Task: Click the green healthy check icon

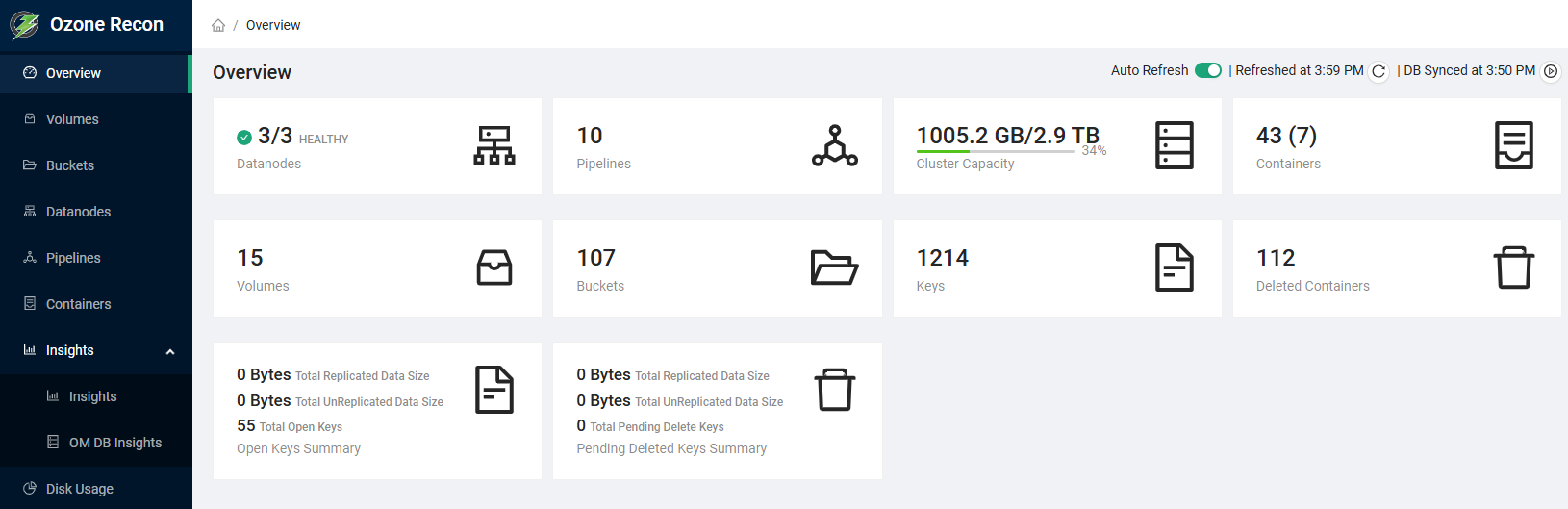Action: (244, 138)
